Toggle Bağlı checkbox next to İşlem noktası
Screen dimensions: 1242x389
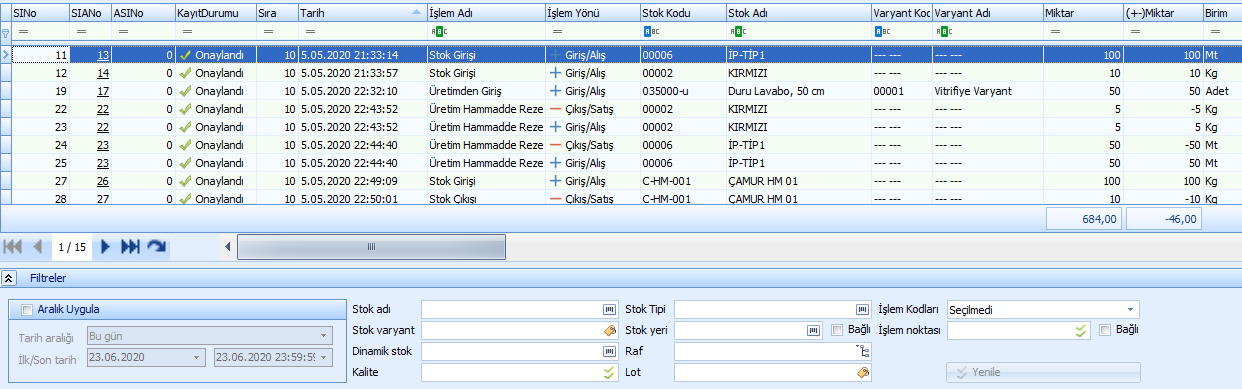1105,329
